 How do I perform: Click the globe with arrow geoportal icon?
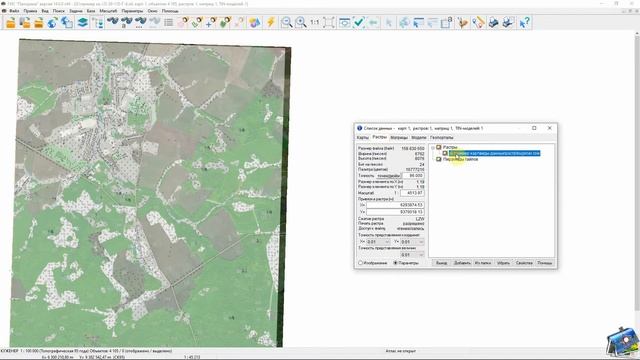pyautogui.click(x=53, y=22)
